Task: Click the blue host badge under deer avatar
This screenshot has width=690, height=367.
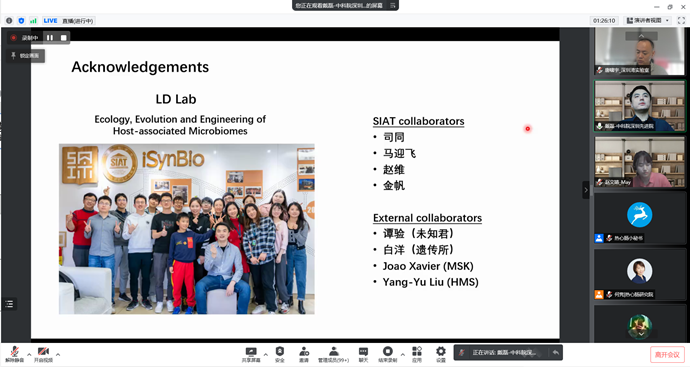Action: click(x=599, y=239)
